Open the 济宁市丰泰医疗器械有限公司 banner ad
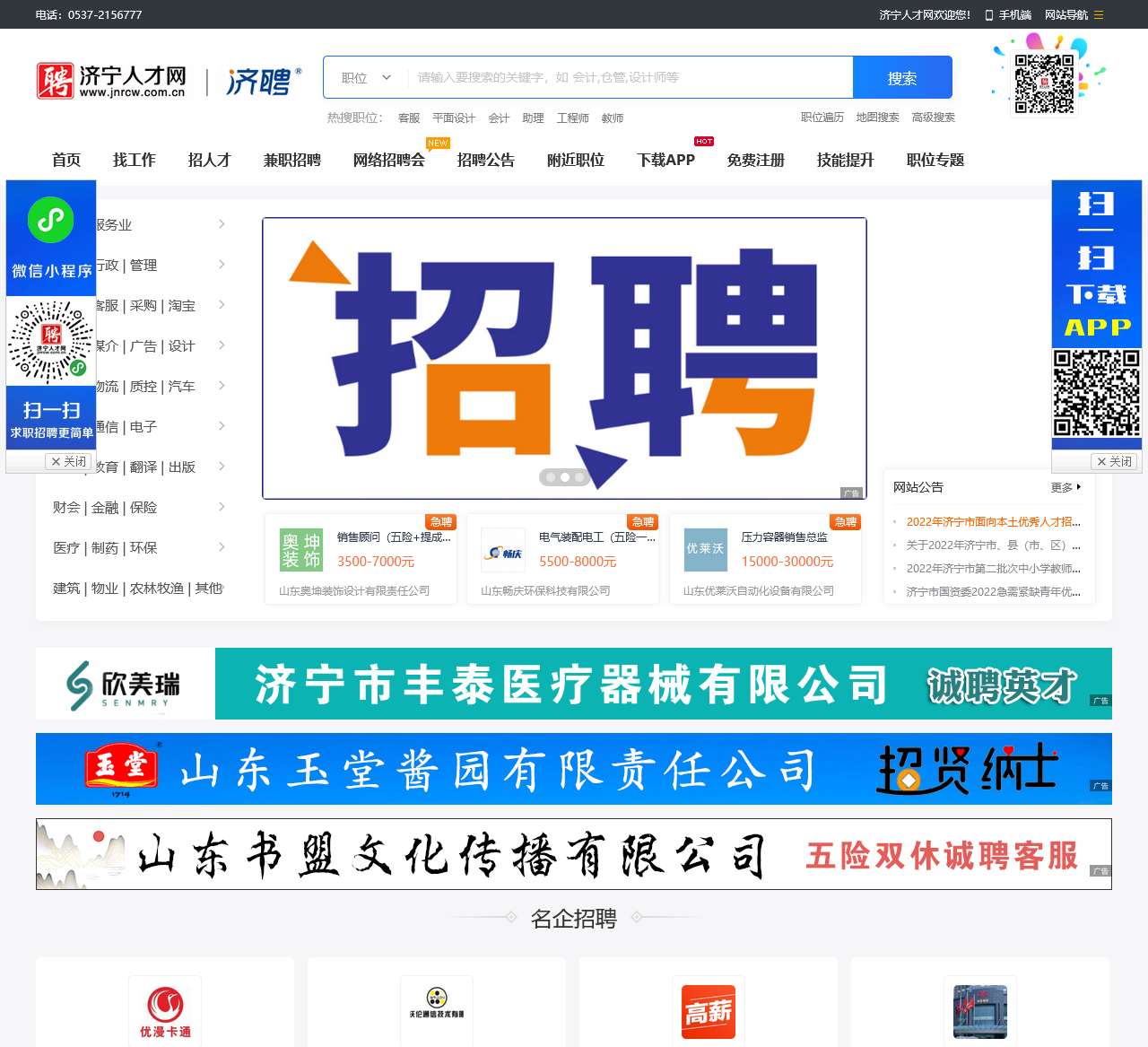1148x1047 pixels. (574, 684)
